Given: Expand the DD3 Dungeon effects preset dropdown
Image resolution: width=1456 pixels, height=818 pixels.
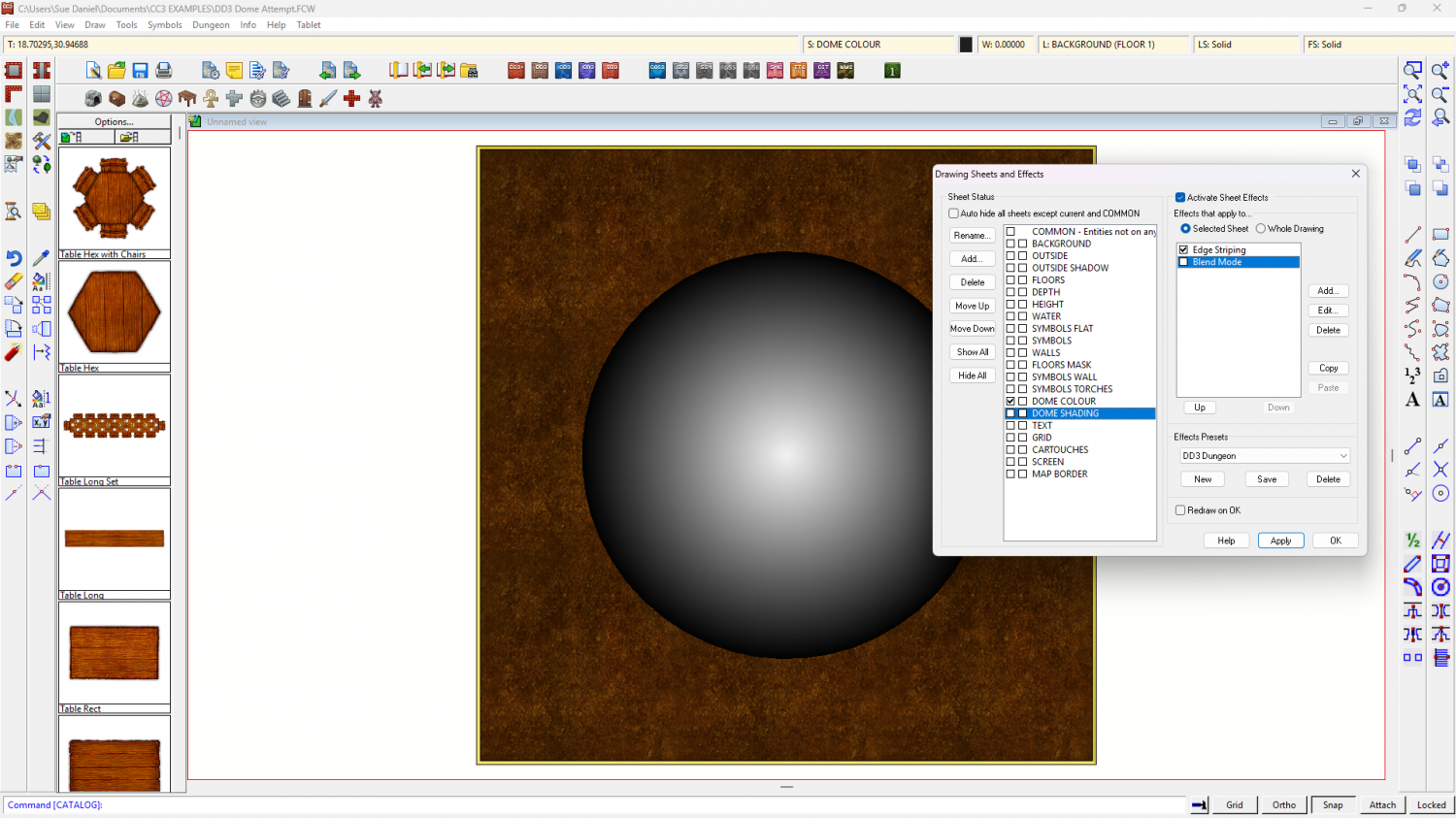Looking at the screenshot, I should point(1343,456).
